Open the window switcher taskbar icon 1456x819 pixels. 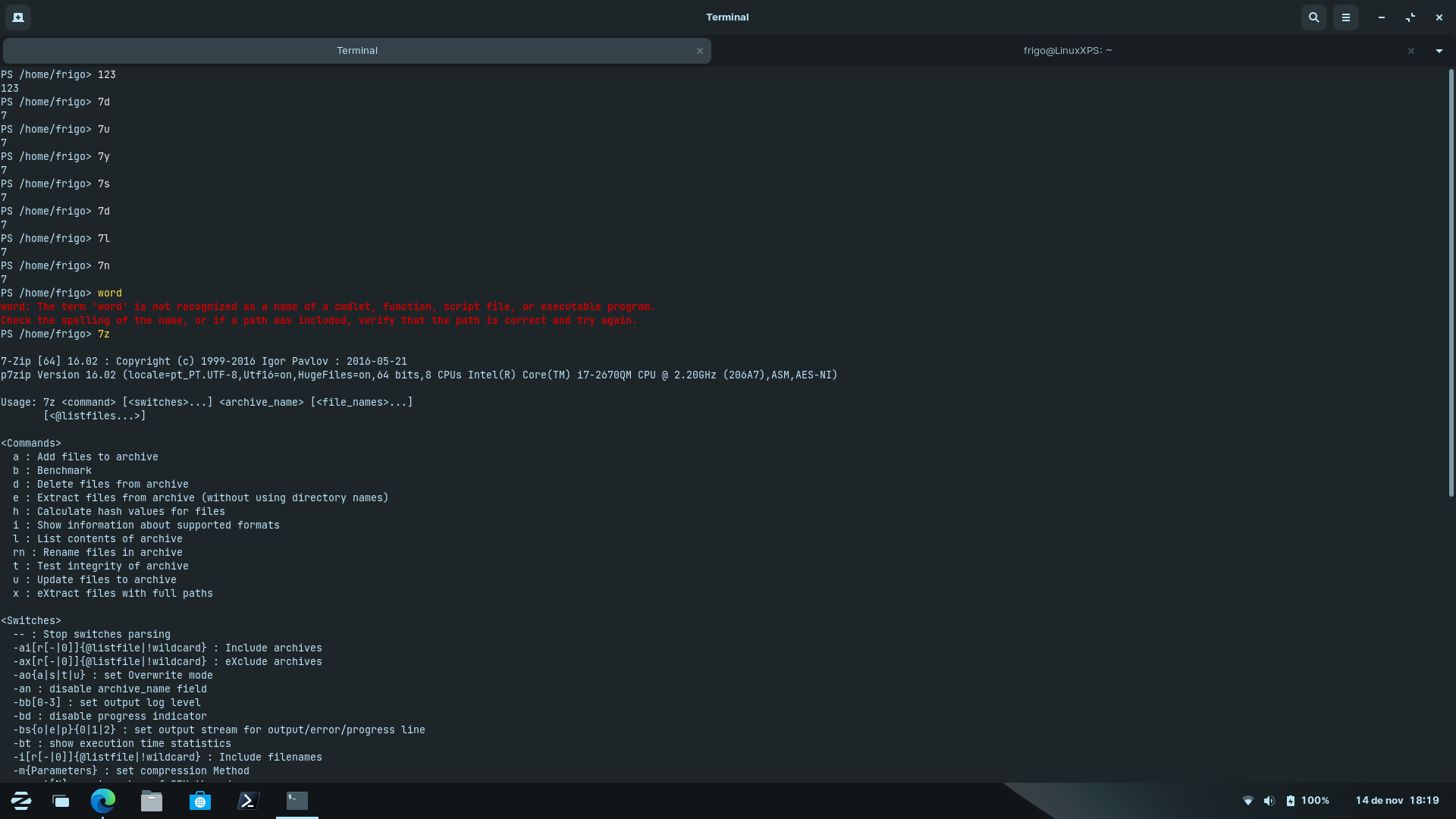point(60,801)
